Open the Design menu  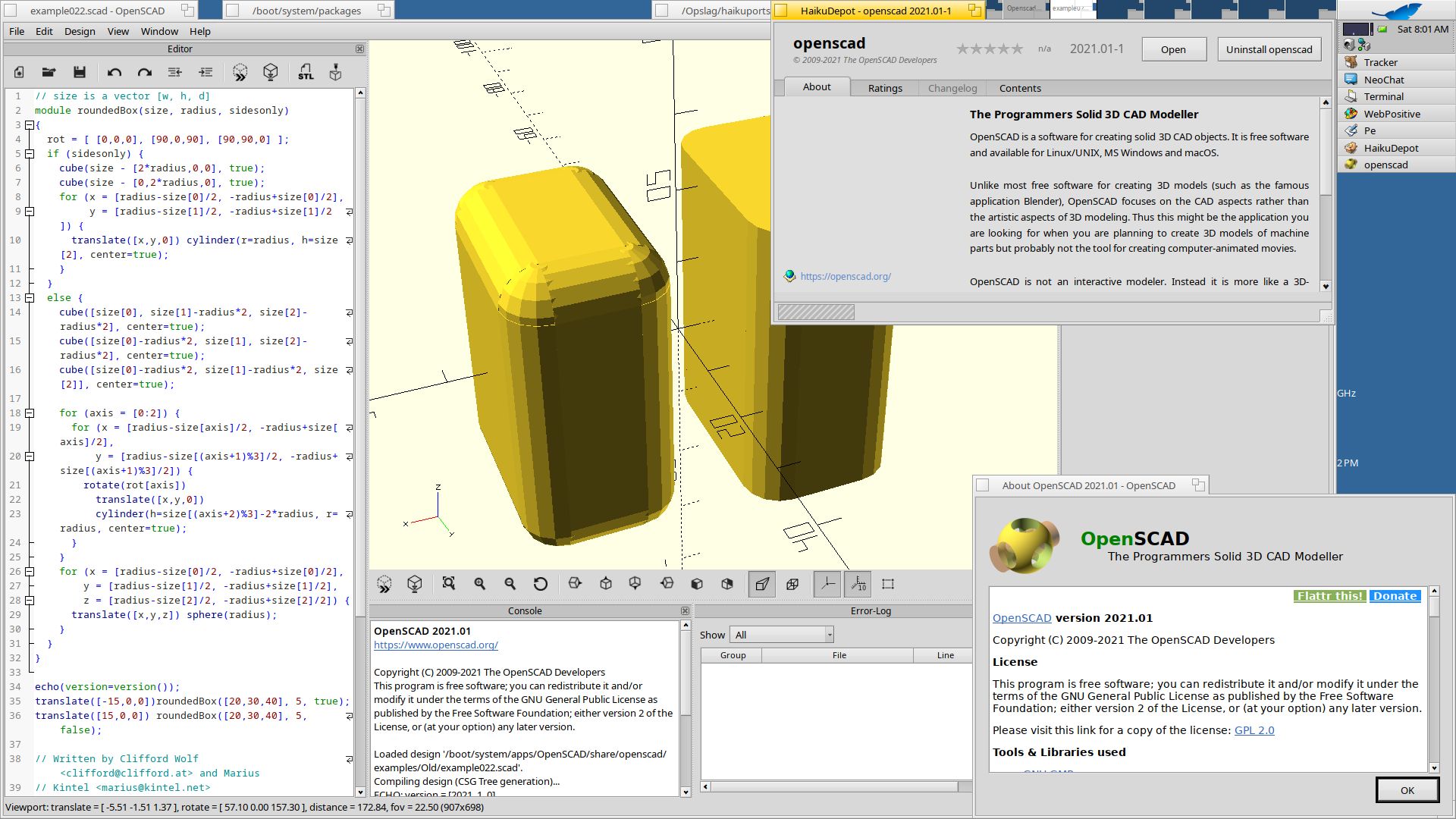[80, 31]
